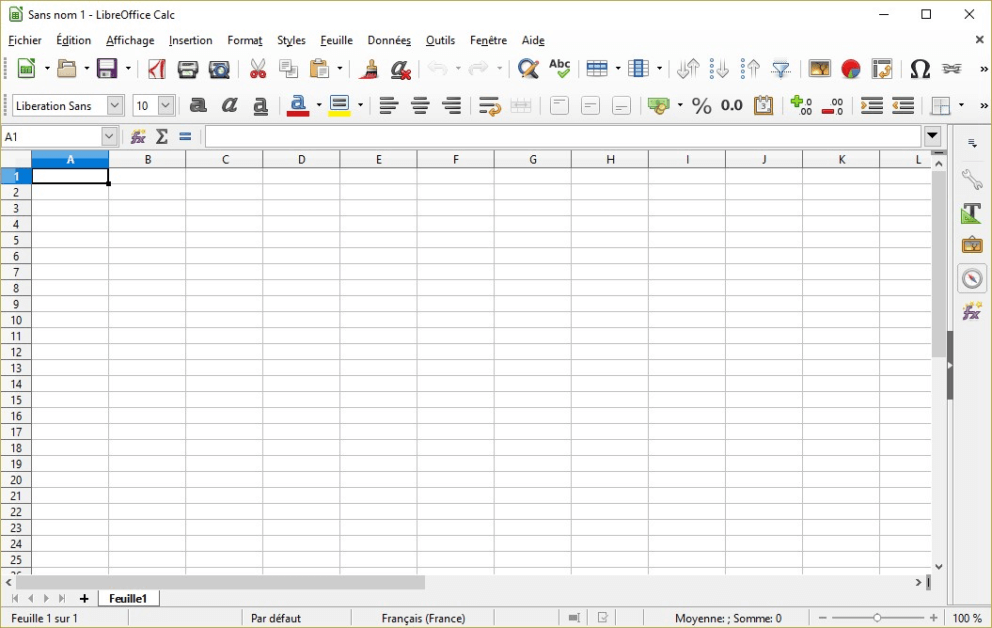Insert a special character with the Omega icon

pyautogui.click(x=920, y=69)
